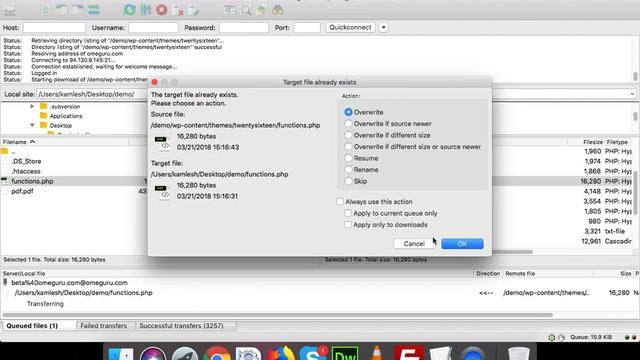Click the gear icon in the status bar
Screen dimensions: 640x360
tap(551, 337)
